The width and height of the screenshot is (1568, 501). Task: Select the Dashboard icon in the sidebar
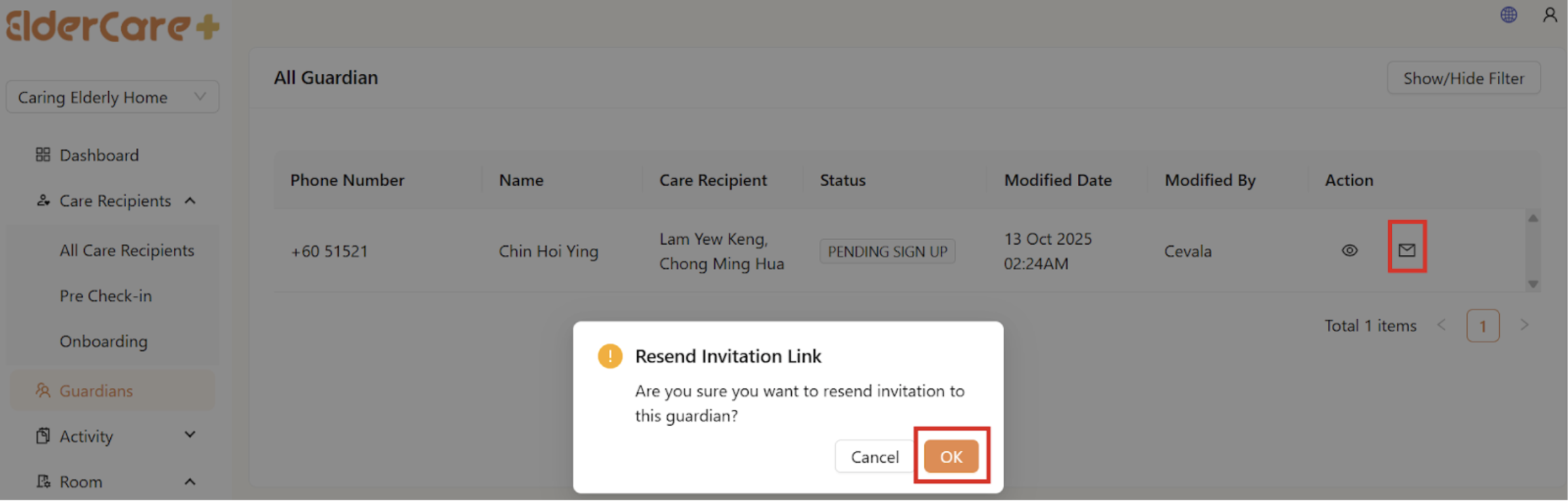point(43,155)
